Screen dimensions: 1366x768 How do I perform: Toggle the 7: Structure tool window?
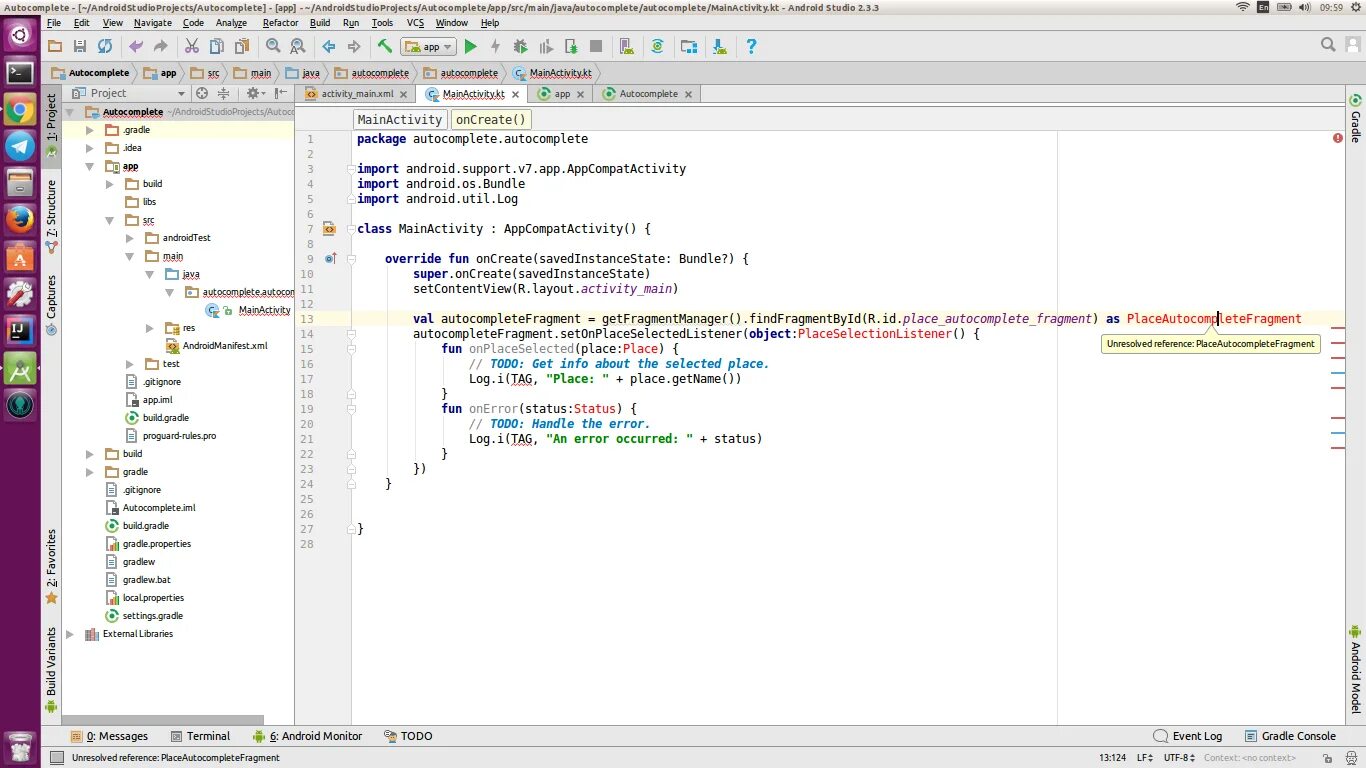(x=52, y=215)
